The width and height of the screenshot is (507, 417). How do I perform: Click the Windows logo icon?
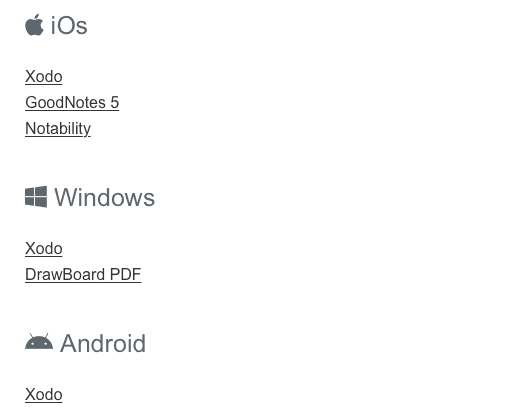[36, 197]
